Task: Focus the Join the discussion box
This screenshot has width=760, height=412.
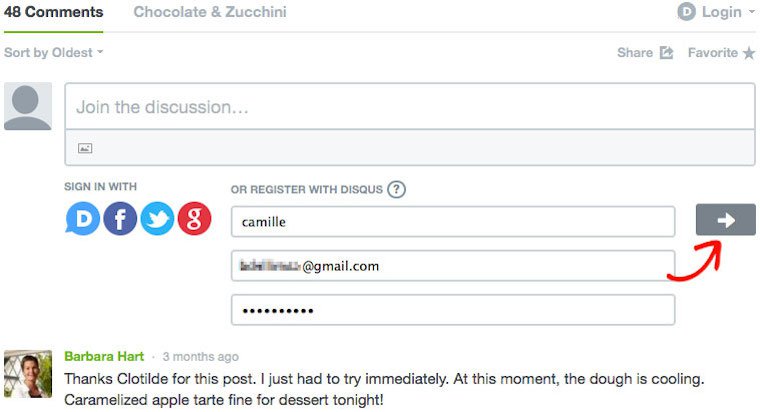Action: coord(410,107)
